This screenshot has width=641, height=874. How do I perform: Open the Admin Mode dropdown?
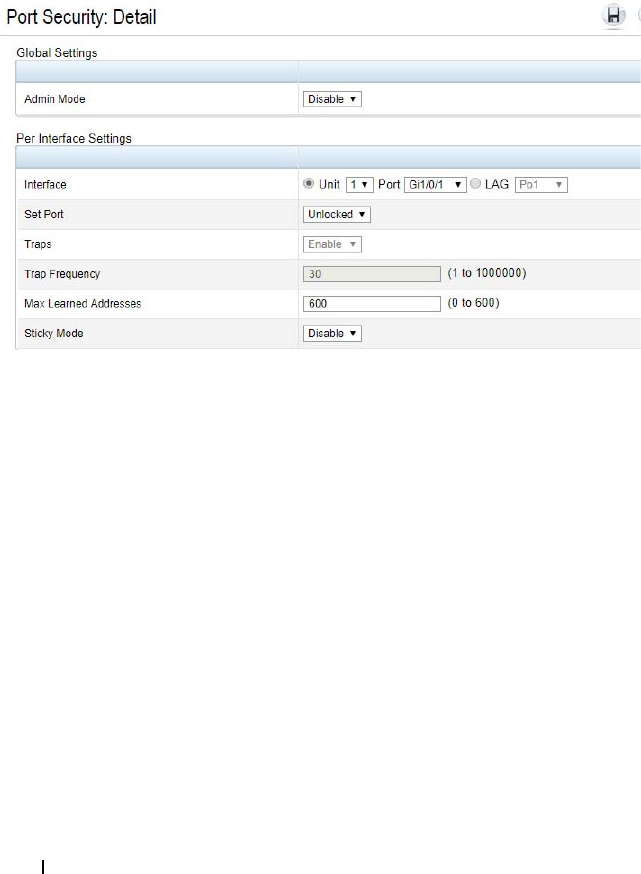[x=332, y=99]
